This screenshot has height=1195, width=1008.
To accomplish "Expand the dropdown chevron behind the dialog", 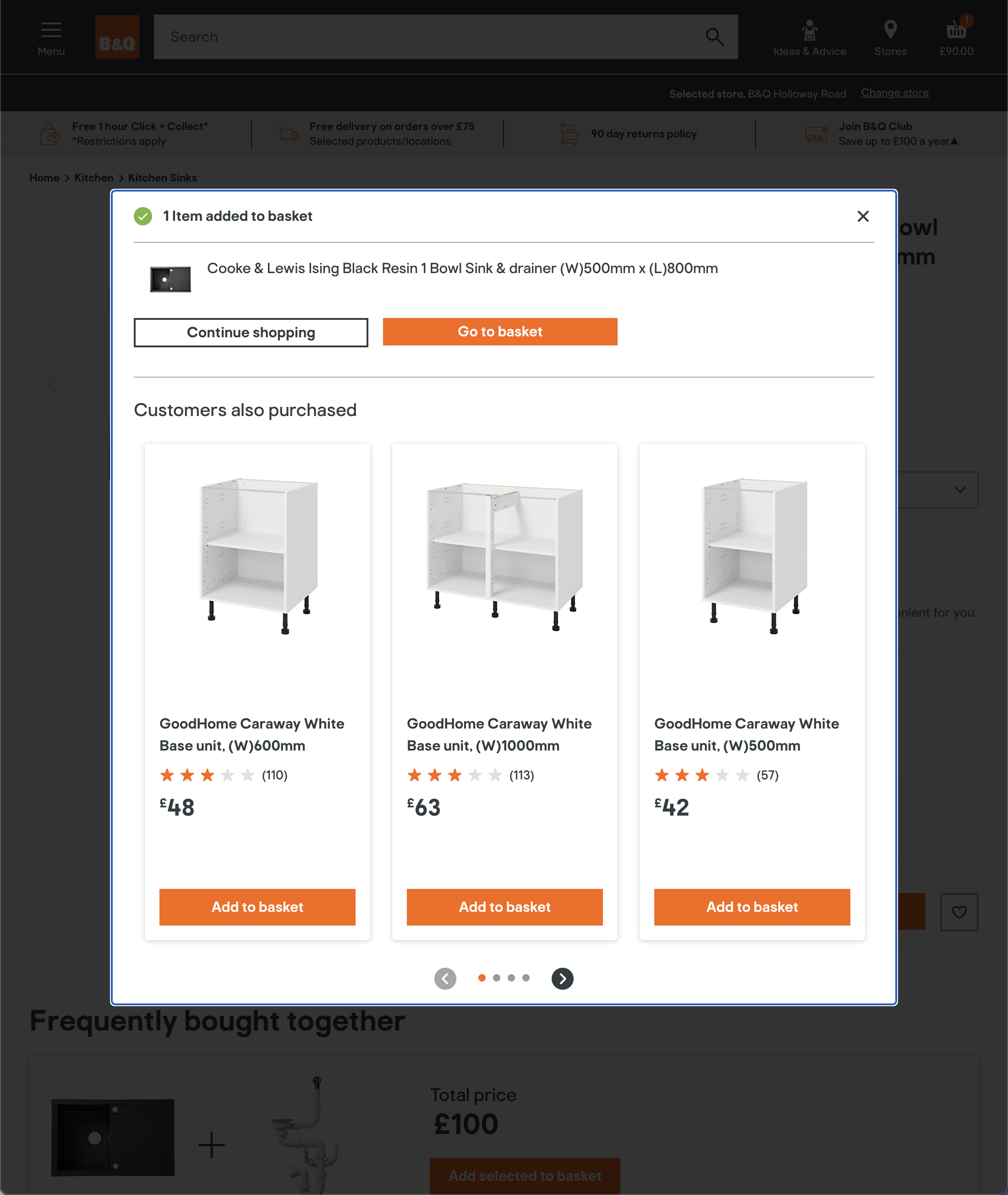I will click(960, 490).
